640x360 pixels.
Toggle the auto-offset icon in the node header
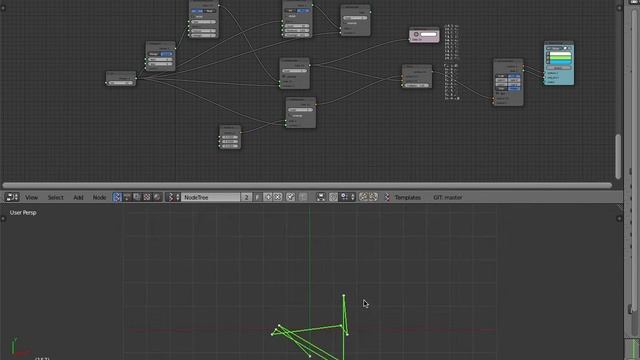[333, 197]
